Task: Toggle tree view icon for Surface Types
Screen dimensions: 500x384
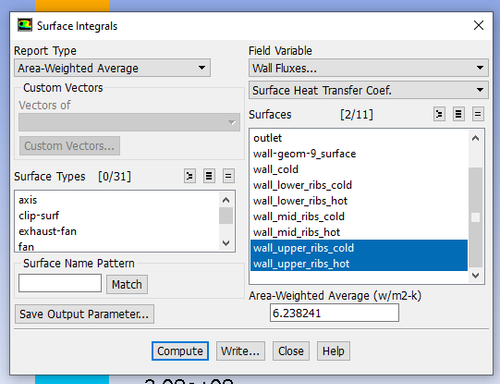Action: point(190,176)
